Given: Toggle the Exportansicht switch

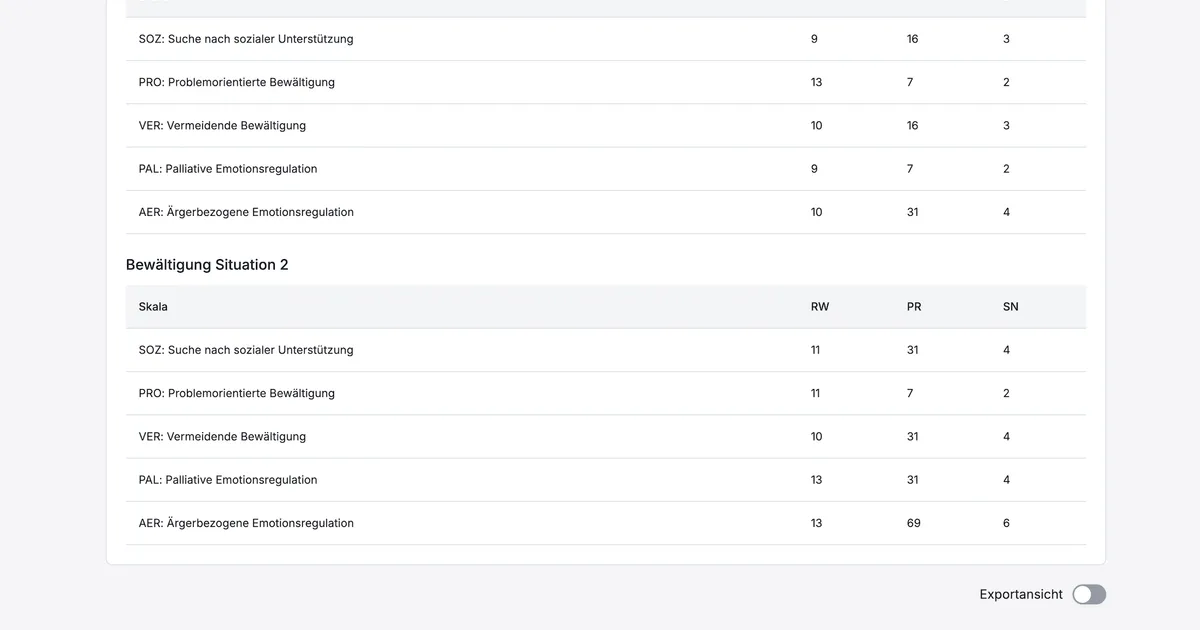Looking at the screenshot, I should (x=1089, y=595).
